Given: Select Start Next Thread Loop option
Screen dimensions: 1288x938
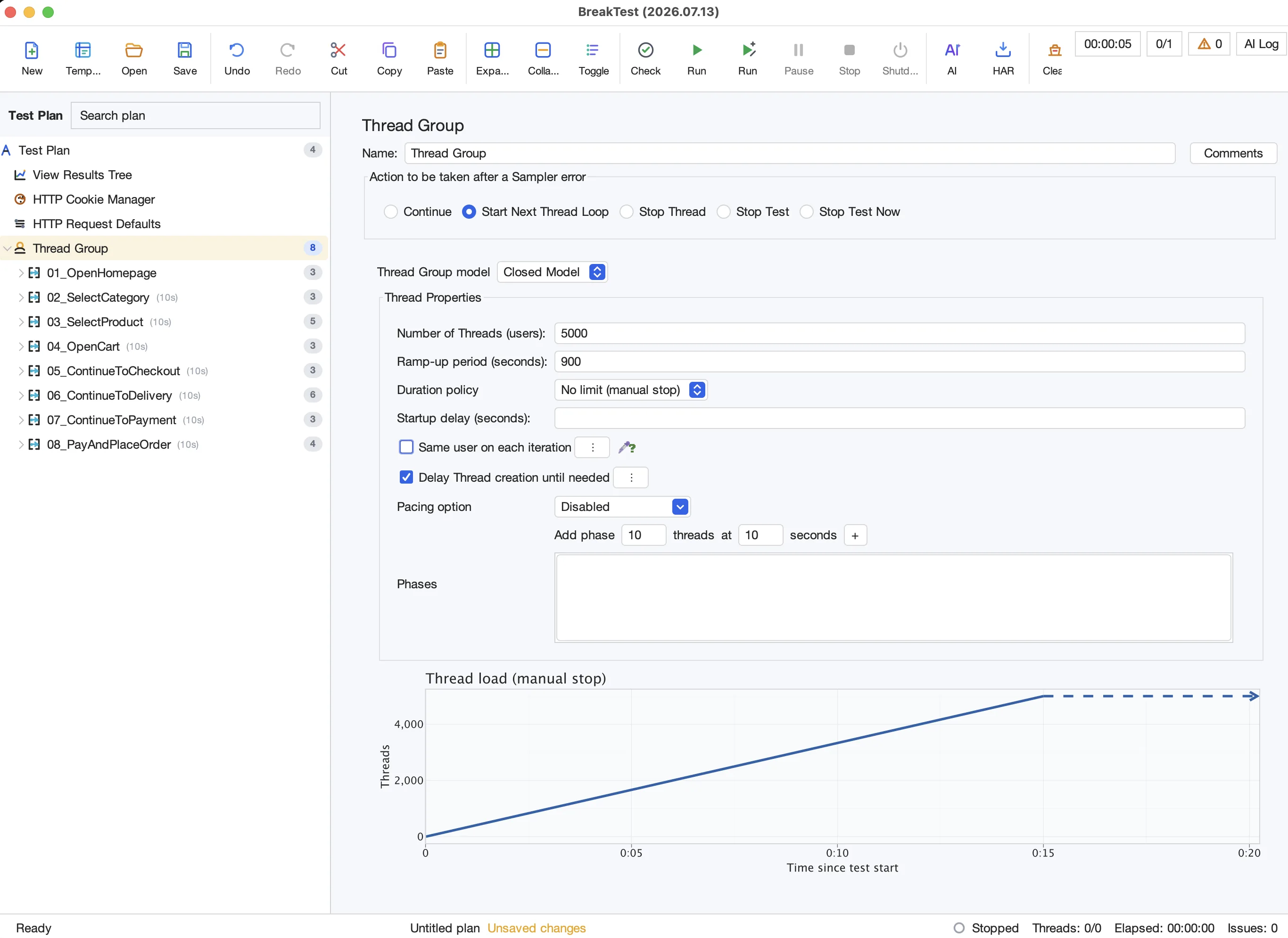Looking at the screenshot, I should point(469,212).
